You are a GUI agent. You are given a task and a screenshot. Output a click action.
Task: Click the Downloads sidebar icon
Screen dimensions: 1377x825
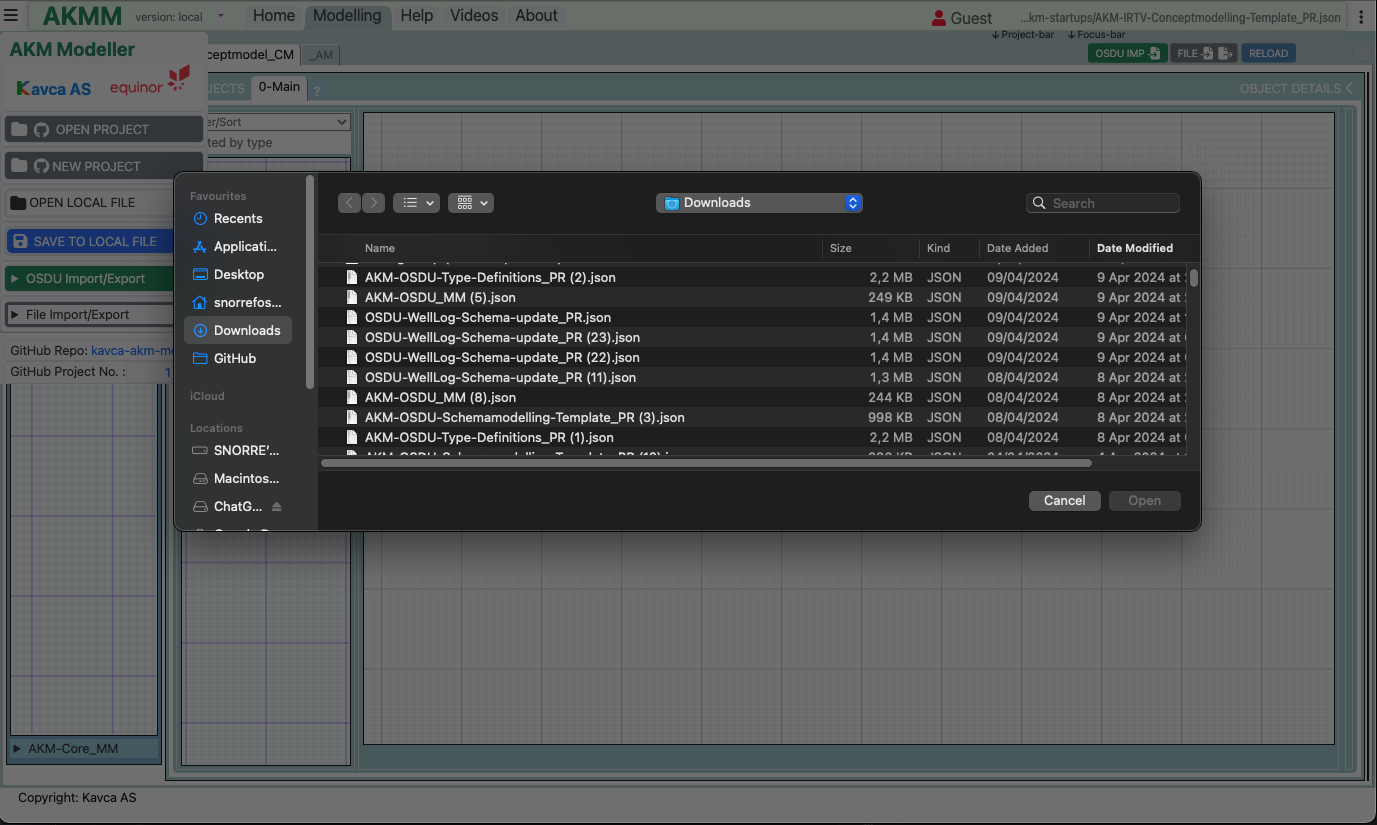click(200, 330)
